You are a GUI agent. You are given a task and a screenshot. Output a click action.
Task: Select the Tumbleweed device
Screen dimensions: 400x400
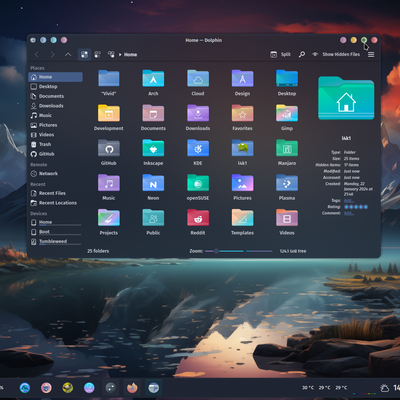pos(56,242)
